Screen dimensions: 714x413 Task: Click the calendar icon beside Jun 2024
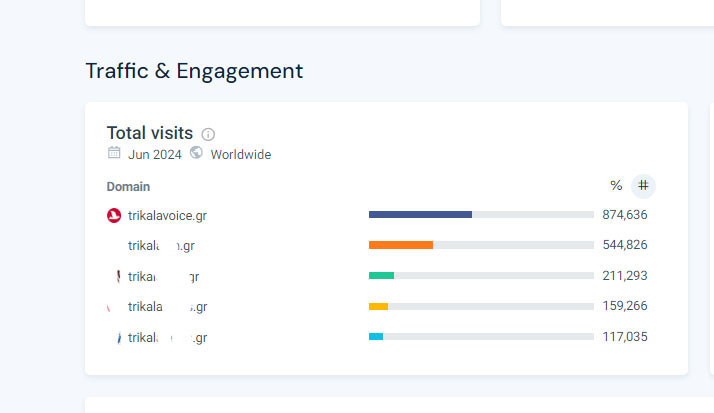pyautogui.click(x=114, y=154)
